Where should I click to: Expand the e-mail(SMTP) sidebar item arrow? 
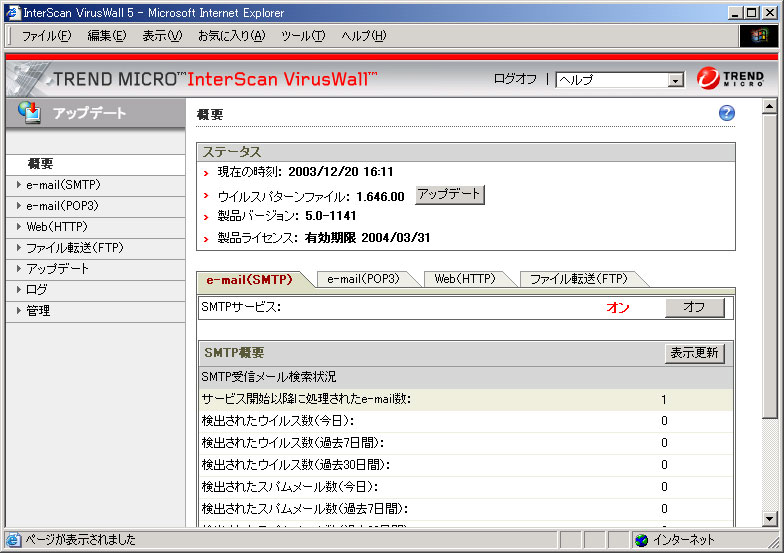(18, 184)
